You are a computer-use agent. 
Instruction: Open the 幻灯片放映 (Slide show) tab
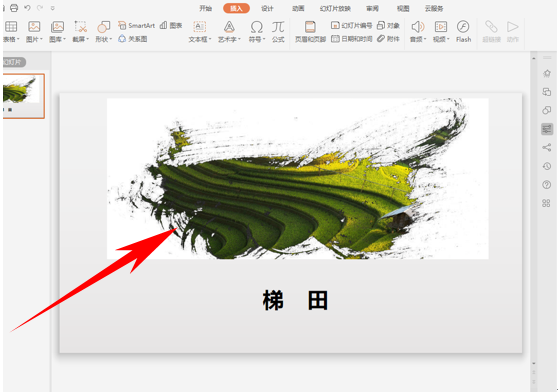tap(335, 8)
